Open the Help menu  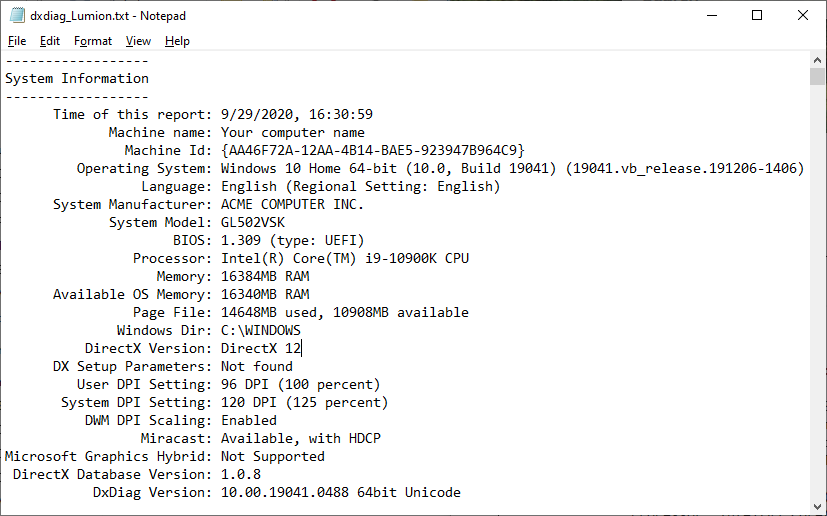177,41
